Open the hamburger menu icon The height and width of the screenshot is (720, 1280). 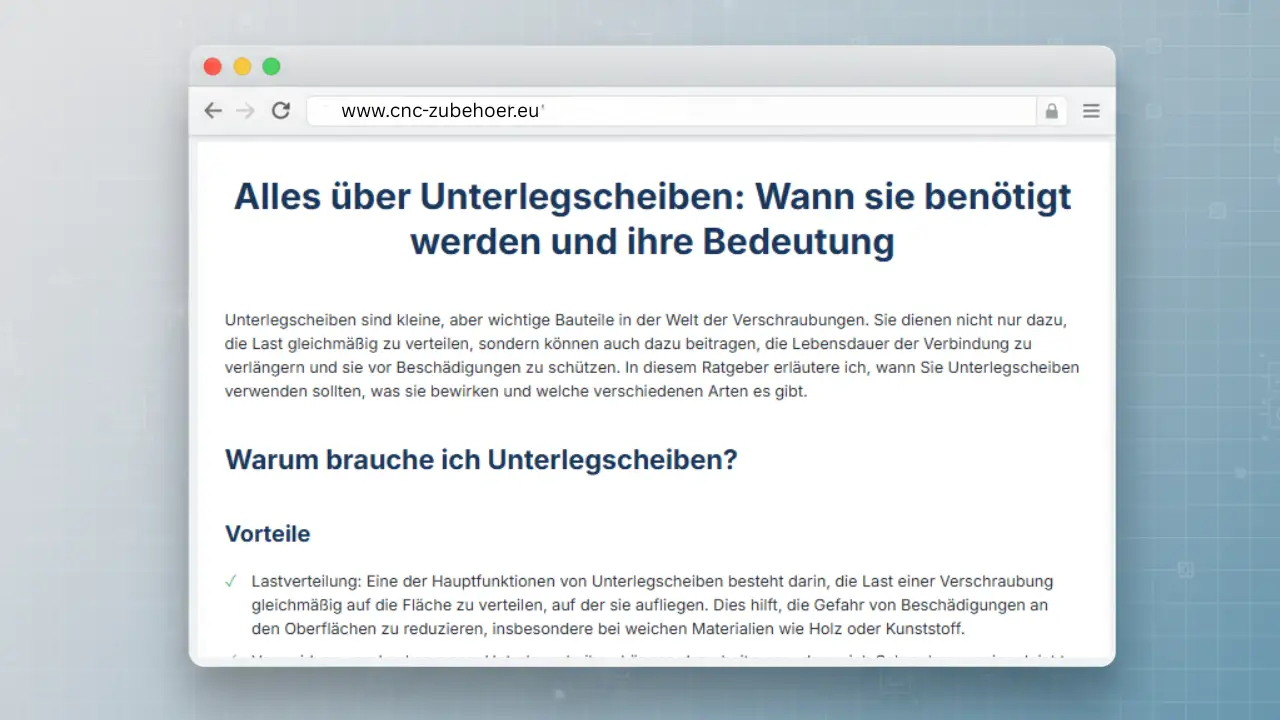point(1091,111)
